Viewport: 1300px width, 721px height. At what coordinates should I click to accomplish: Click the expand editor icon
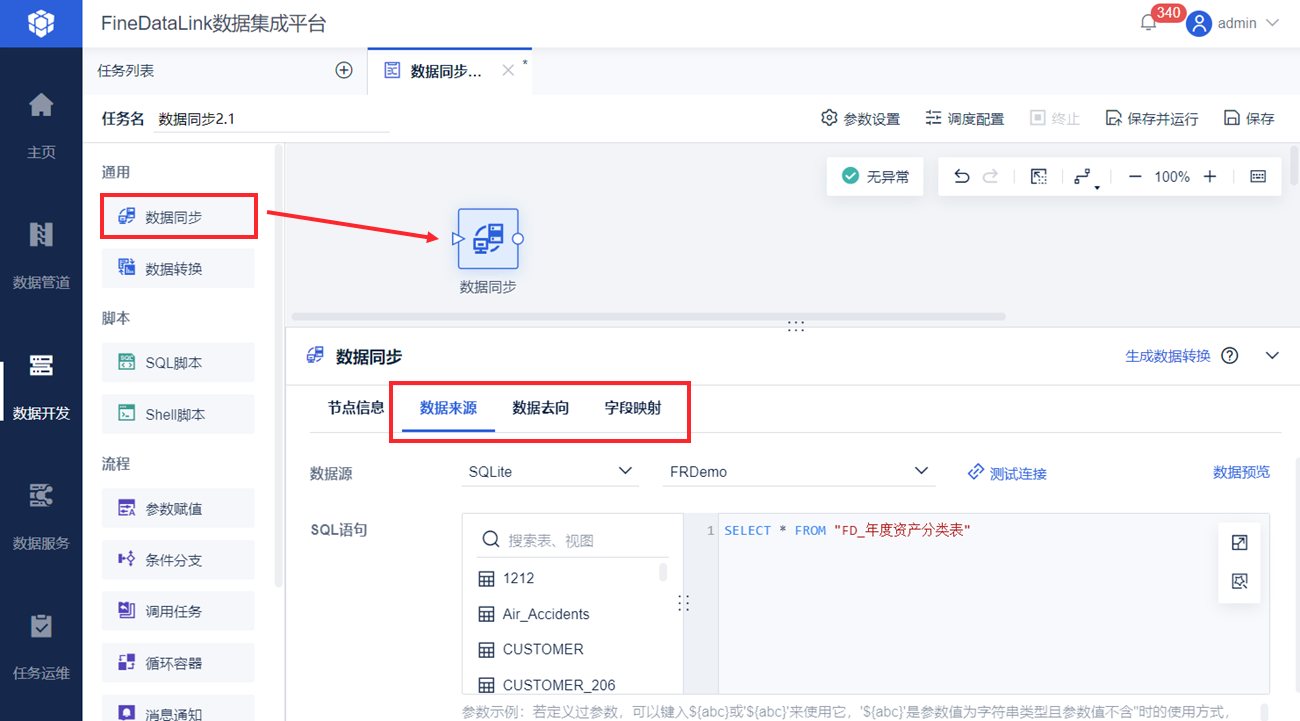1240,543
